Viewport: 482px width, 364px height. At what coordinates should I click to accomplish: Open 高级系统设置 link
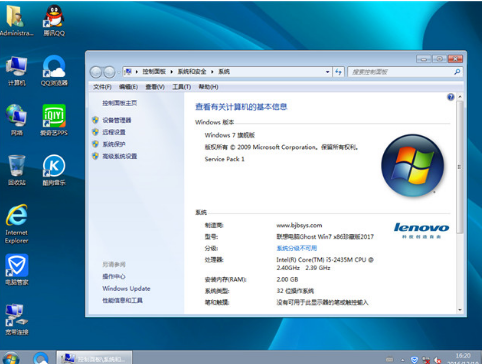tap(120, 156)
